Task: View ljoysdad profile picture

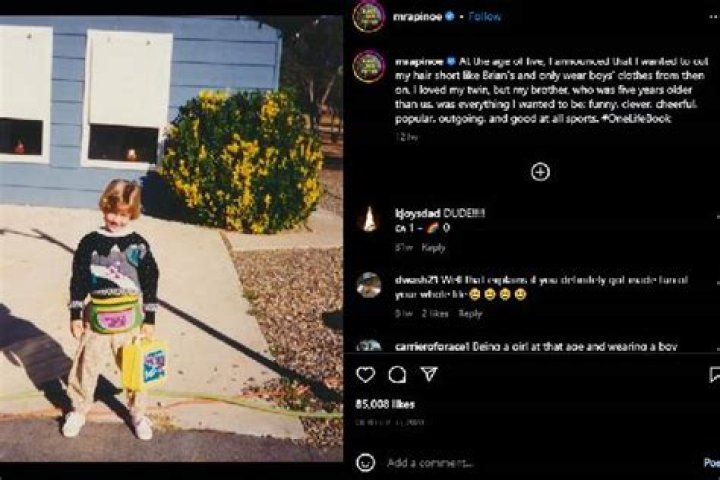Action: pos(369,219)
